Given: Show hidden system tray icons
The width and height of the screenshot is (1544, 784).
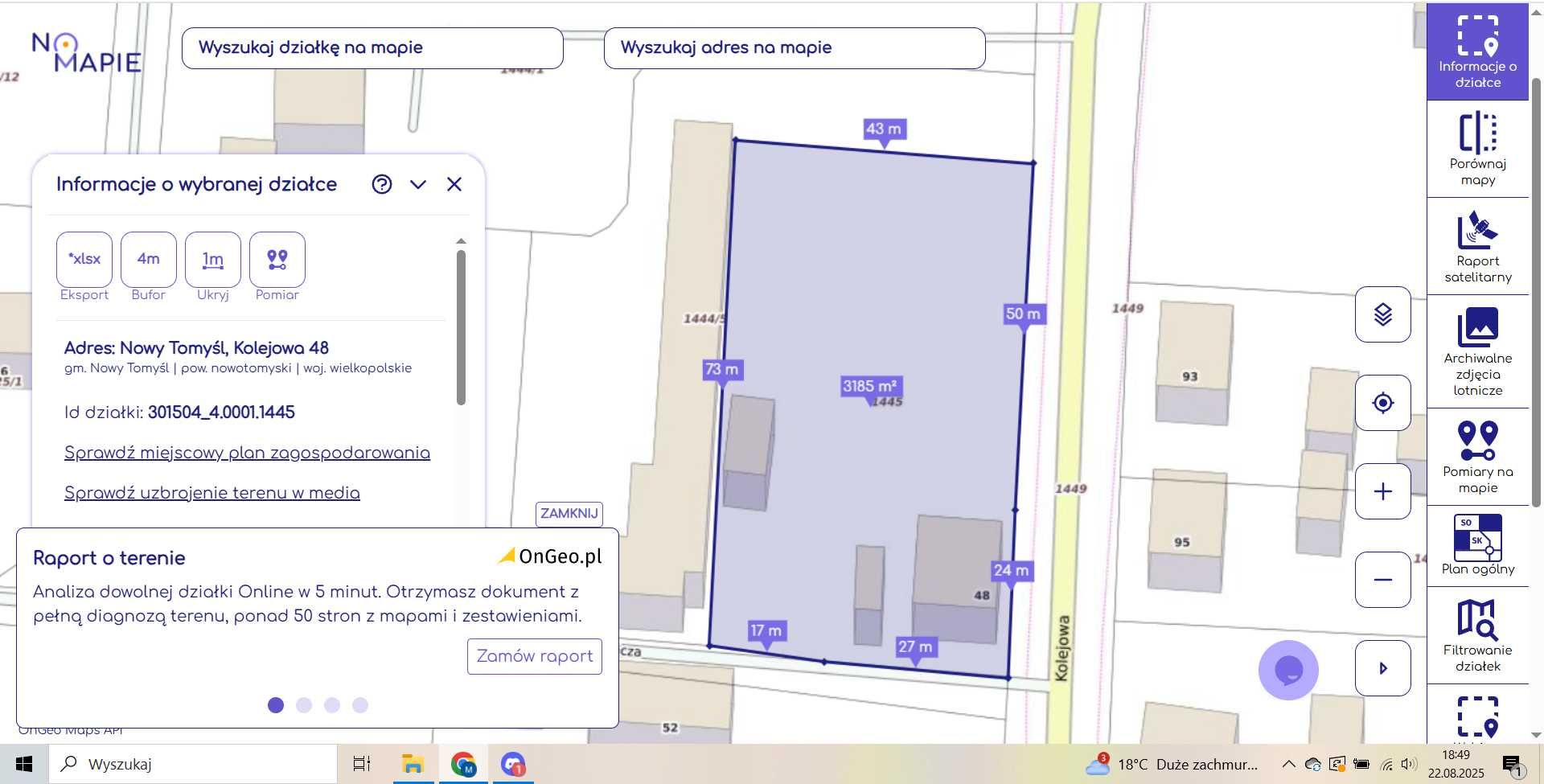Looking at the screenshot, I should (1288, 764).
